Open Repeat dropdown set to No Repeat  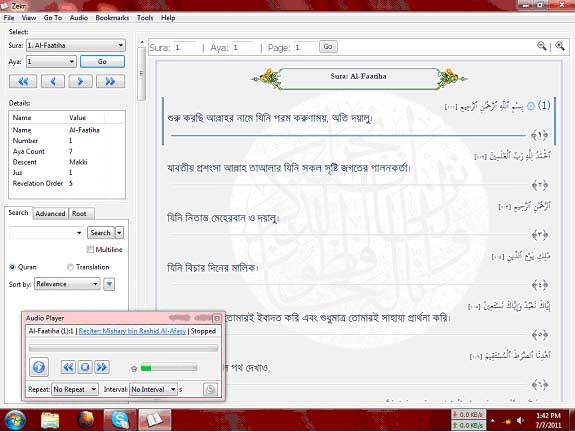(x=75, y=389)
